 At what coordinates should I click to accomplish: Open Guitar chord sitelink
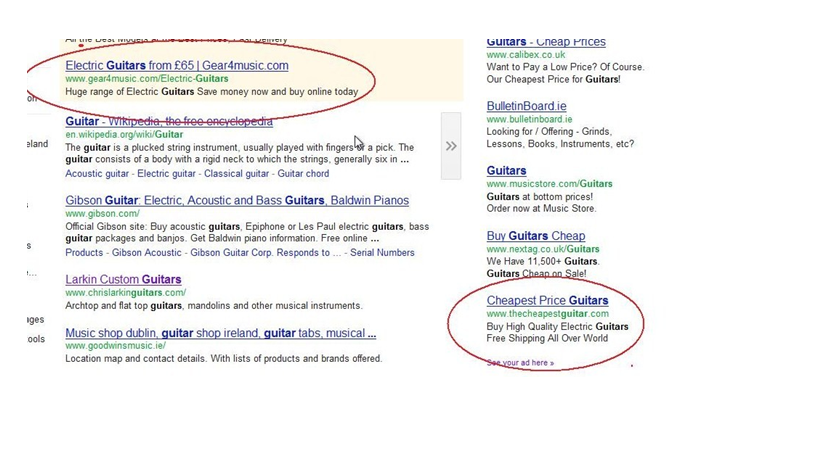(303, 174)
